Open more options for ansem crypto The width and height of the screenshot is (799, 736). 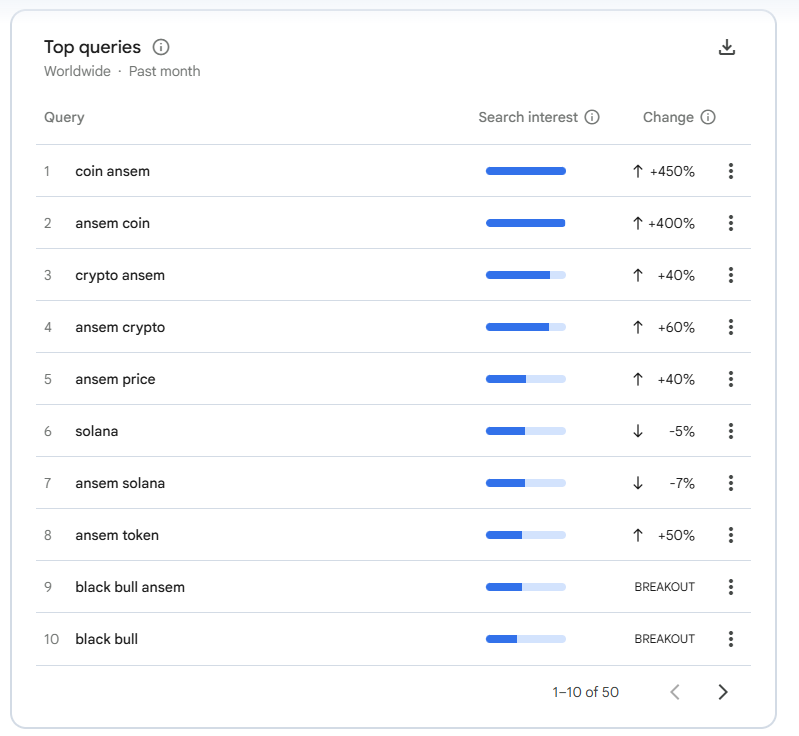coord(731,327)
